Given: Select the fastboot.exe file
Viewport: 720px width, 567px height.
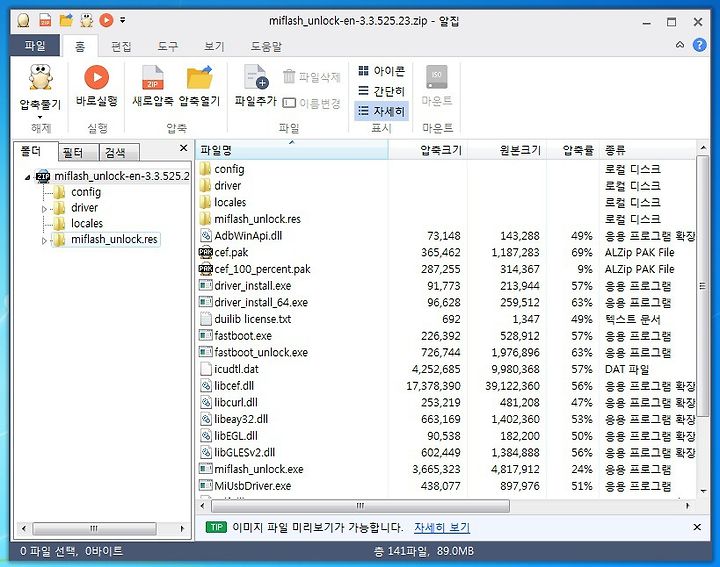Looking at the screenshot, I should (243, 336).
